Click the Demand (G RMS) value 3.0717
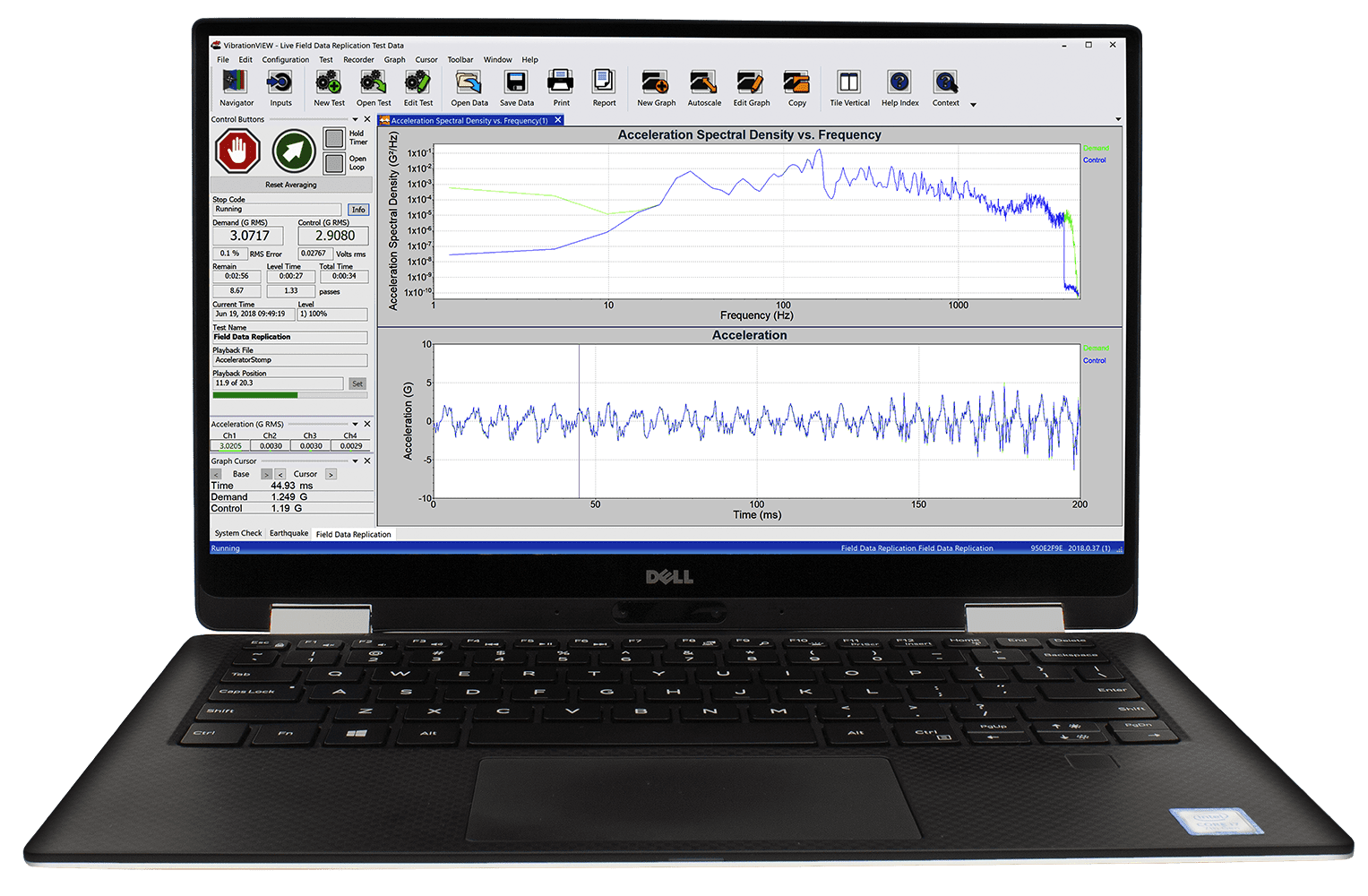 coord(249,236)
